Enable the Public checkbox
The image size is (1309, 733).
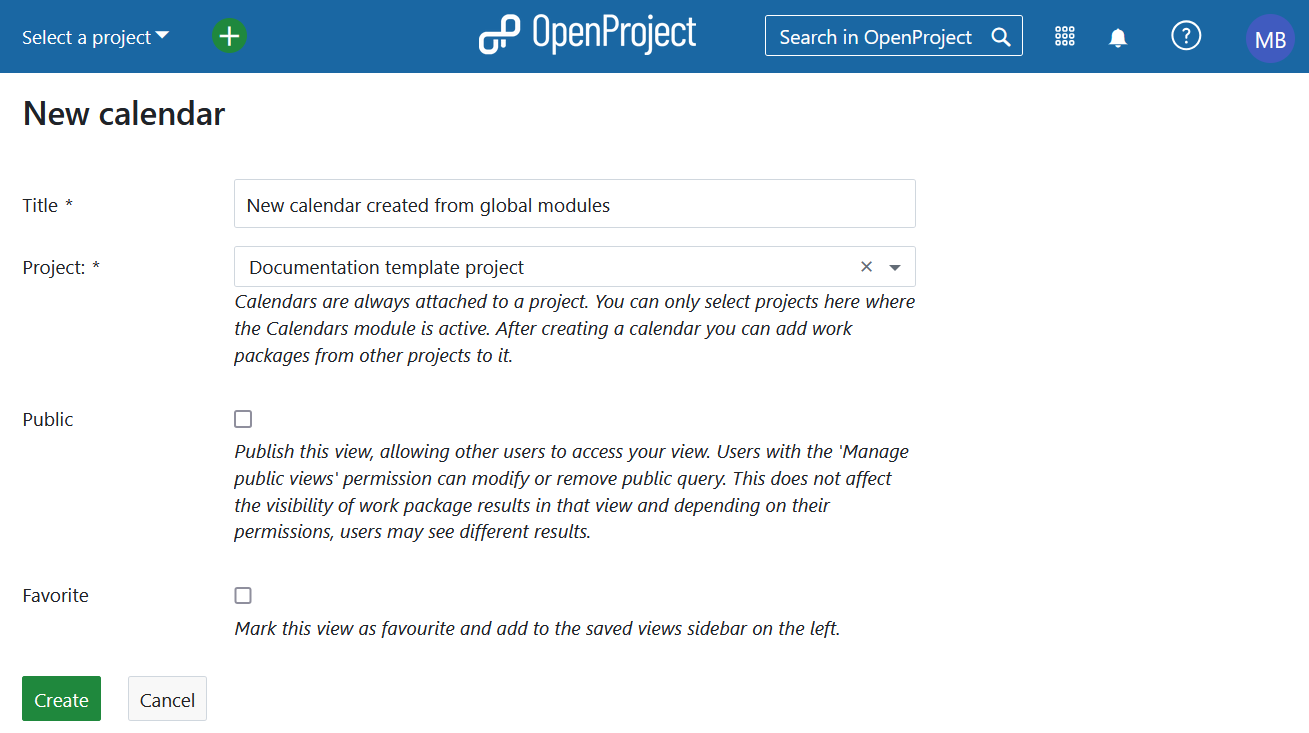tap(243, 419)
